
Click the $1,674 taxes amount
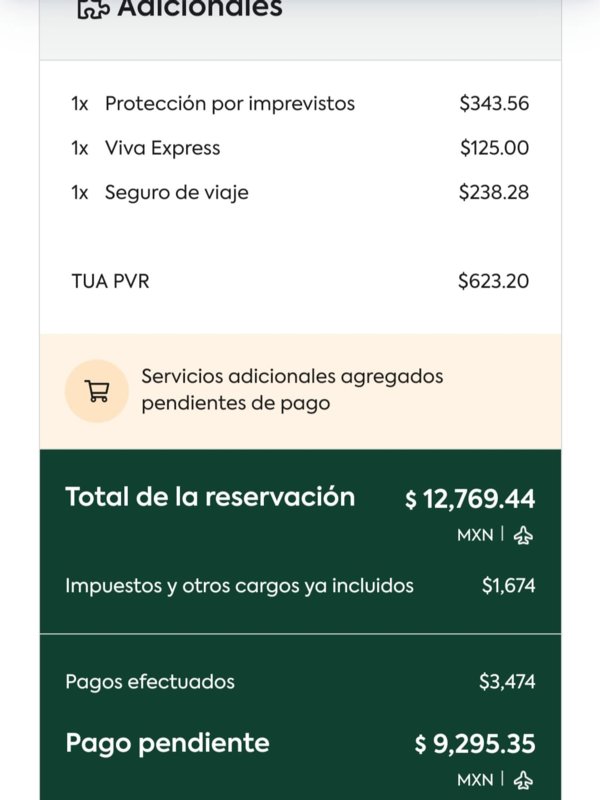[x=508, y=586]
